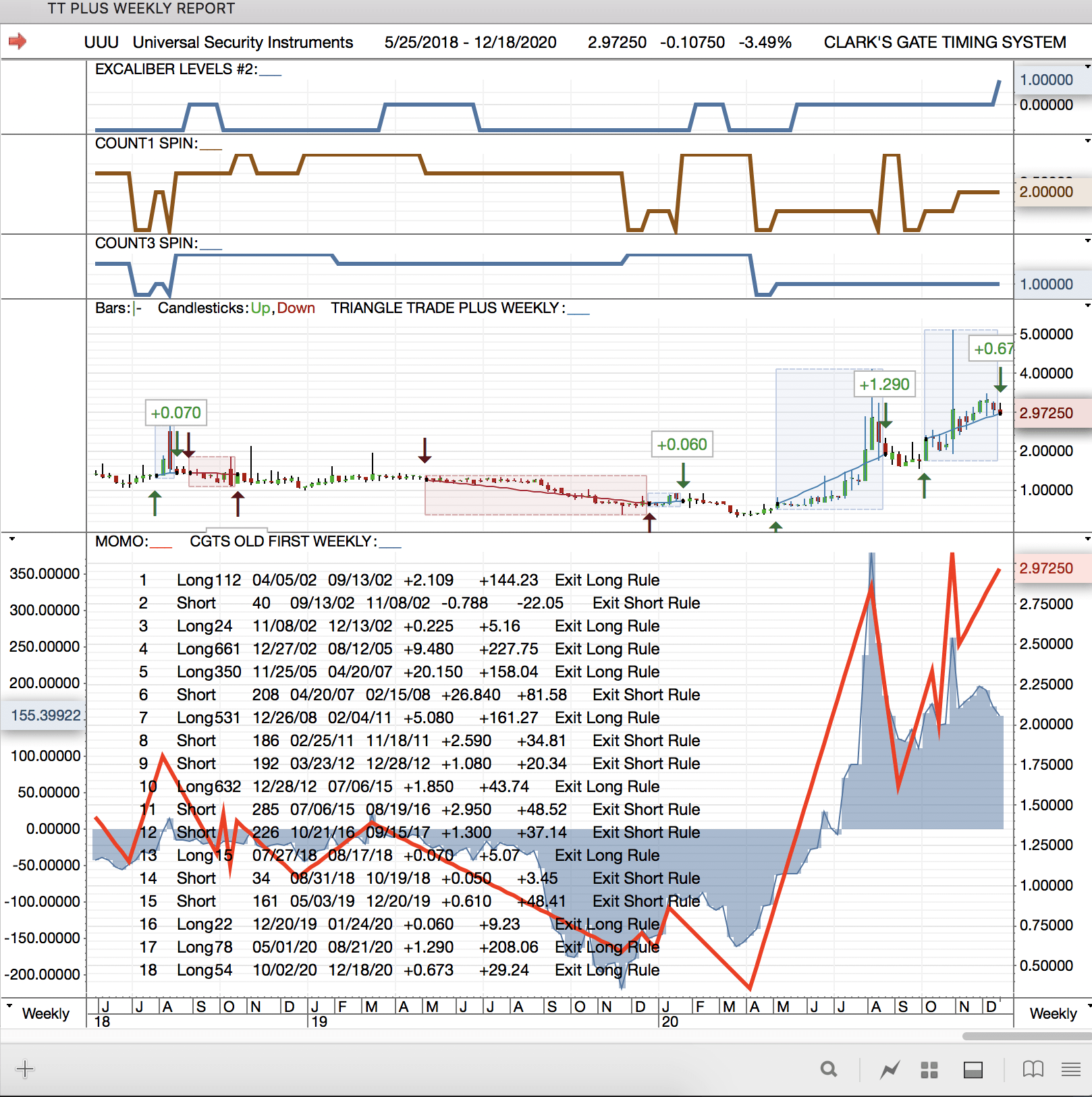This screenshot has height=1097, width=1092.
Task: Expand the EXCALIBER LEVELS pane scale menu
Action: tap(1087, 67)
